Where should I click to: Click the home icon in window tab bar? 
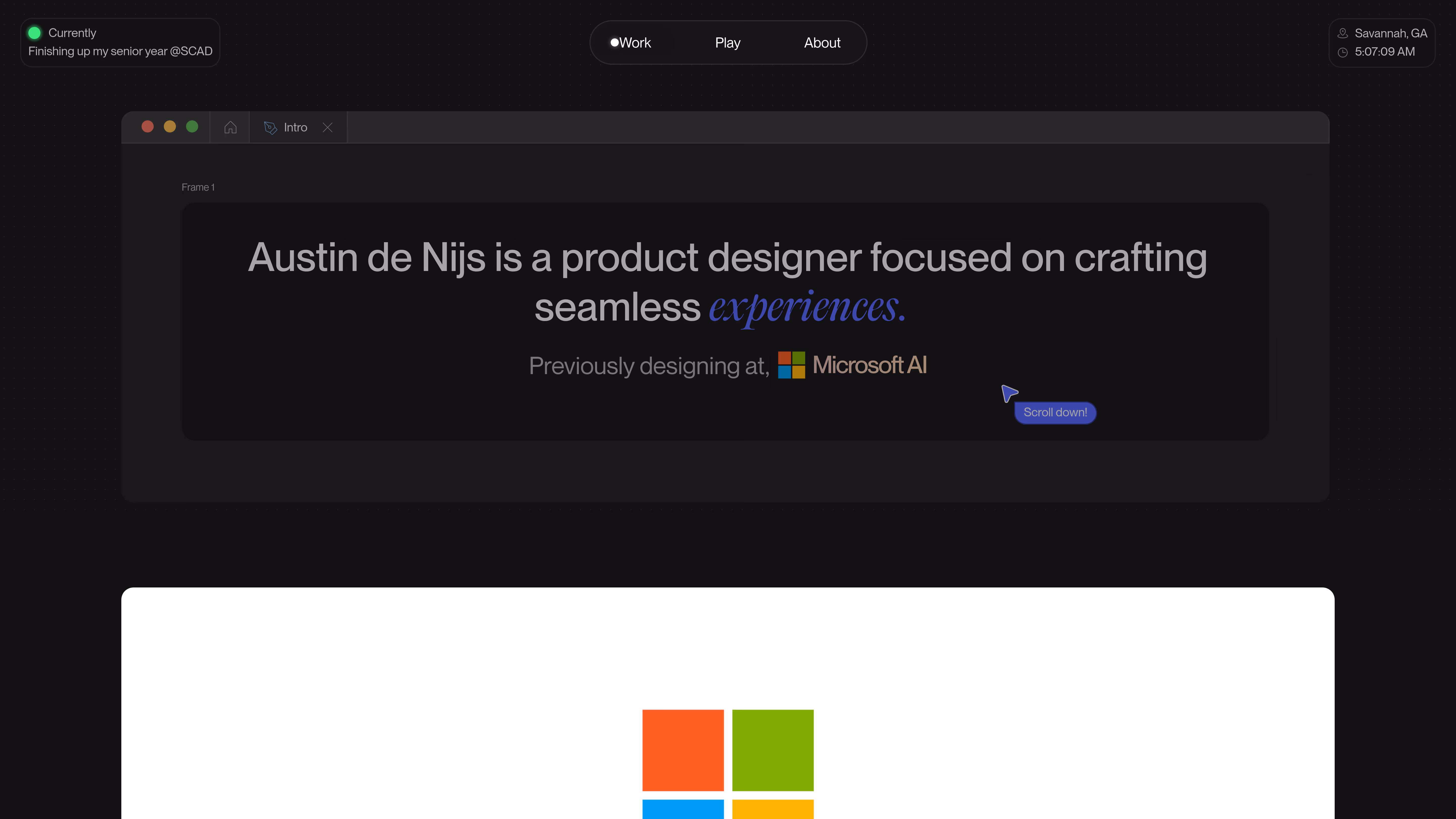(x=230, y=128)
